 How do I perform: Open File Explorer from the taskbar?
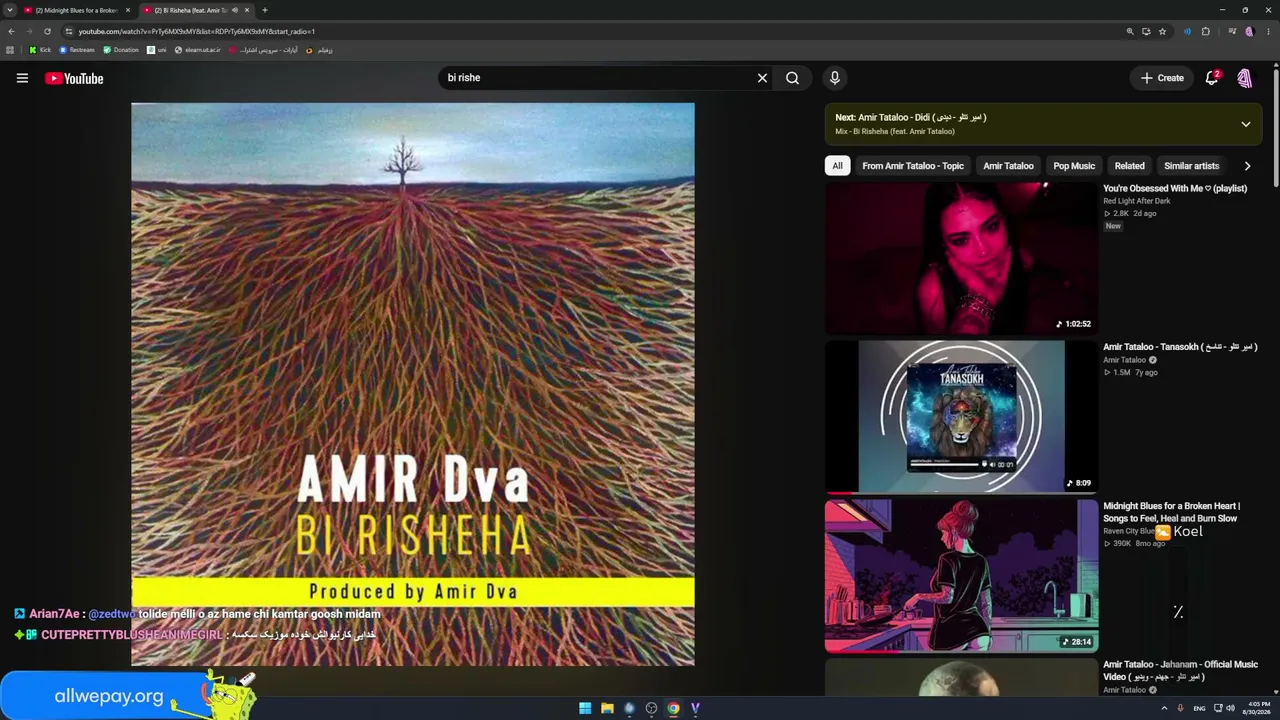607,708
